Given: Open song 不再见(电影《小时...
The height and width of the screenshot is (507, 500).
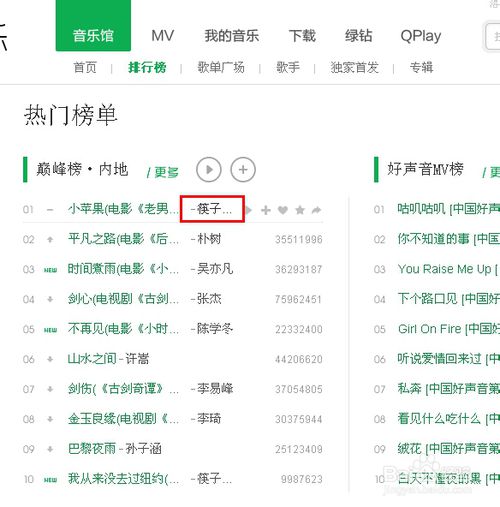Looking at the screenshot, I should (x=123, y=329).
